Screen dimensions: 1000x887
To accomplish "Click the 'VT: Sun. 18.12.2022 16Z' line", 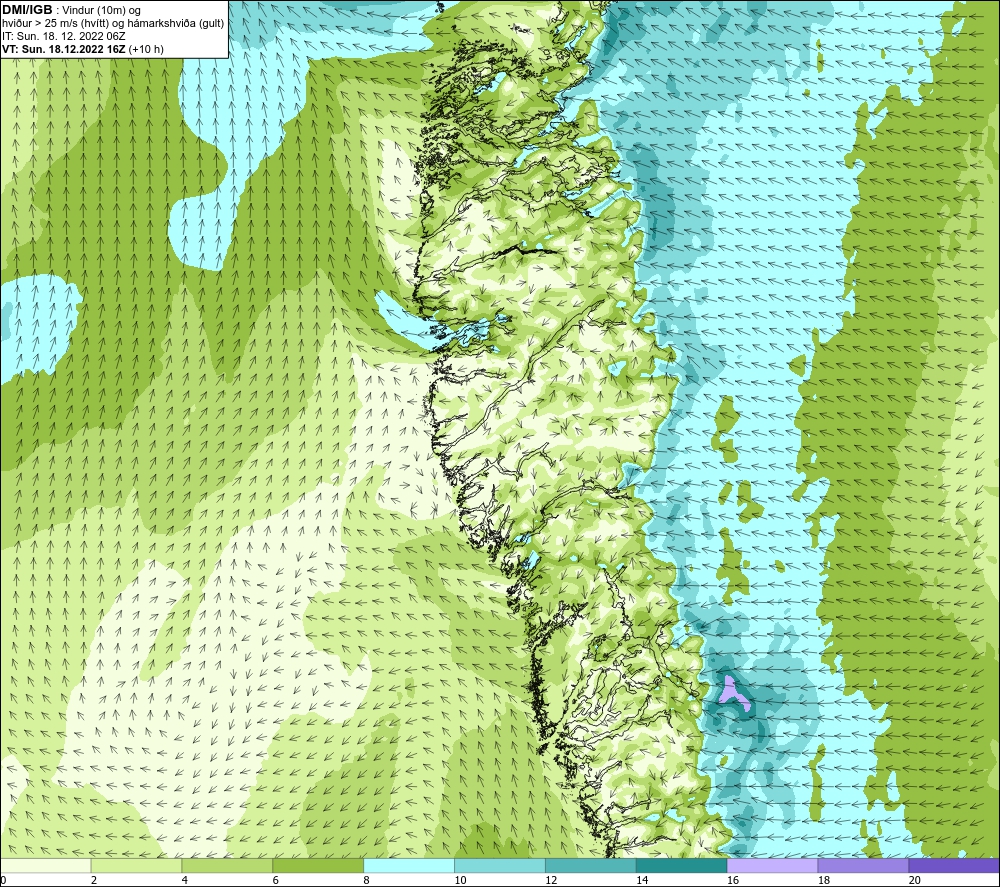I will click(x=63, y=48).
